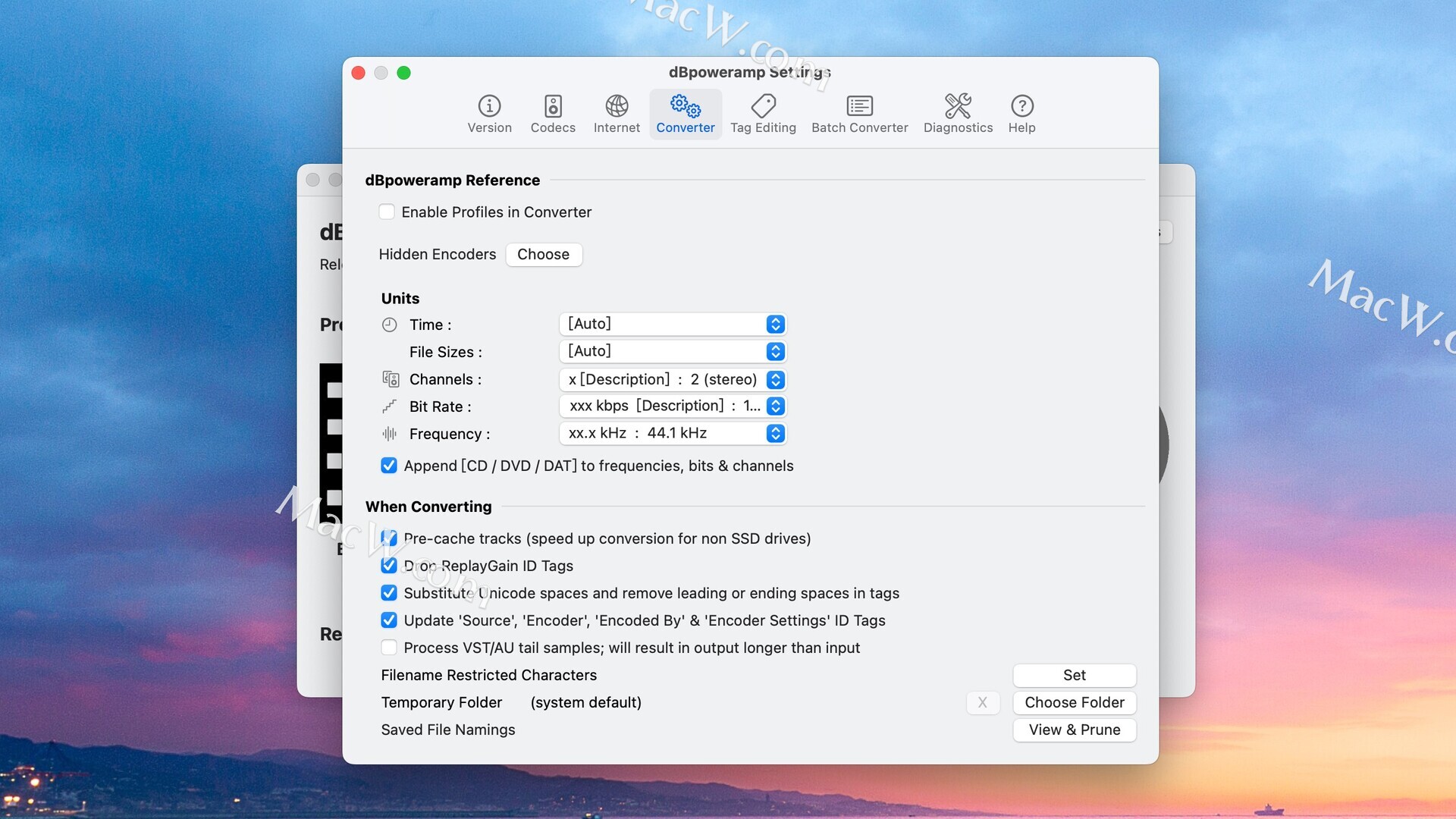Image resolution: width=1456 pixels, height=819 pixels.
Task: Click Set for Filename Restricted Characters
Action: (x=1074, y=676)
